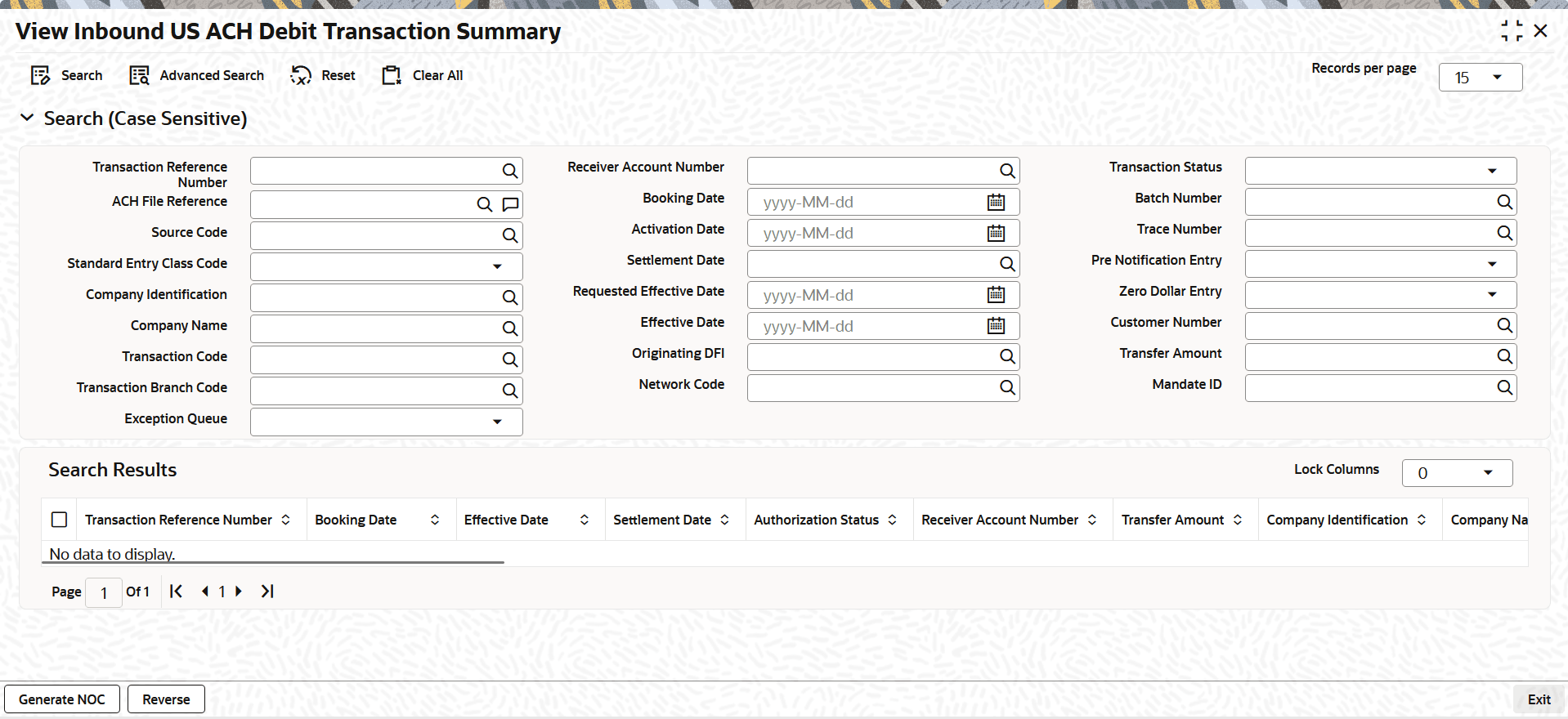Collapse the Search (Case Sensitive) section
The width and height of the screenshot is (1568, 719).
[27, 118]
